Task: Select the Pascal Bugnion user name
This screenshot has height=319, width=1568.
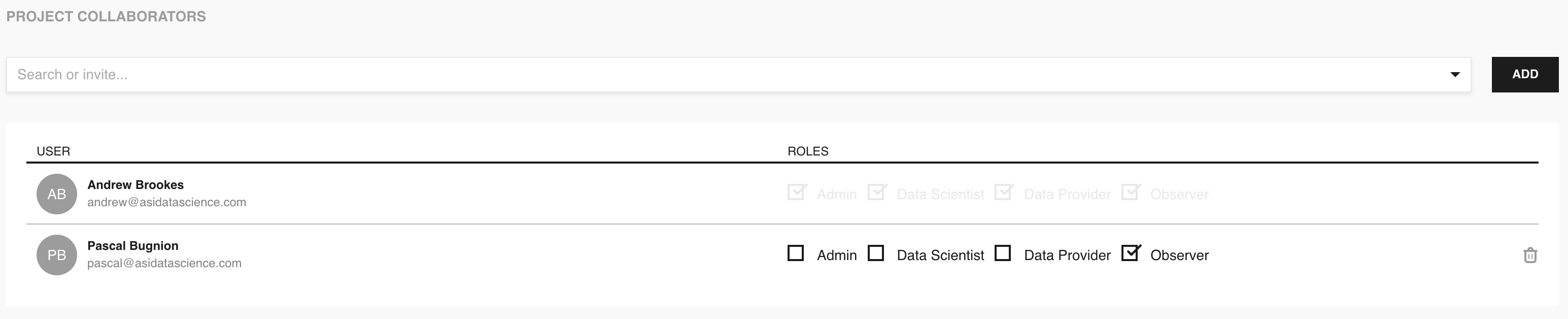Action: point(132,246)
